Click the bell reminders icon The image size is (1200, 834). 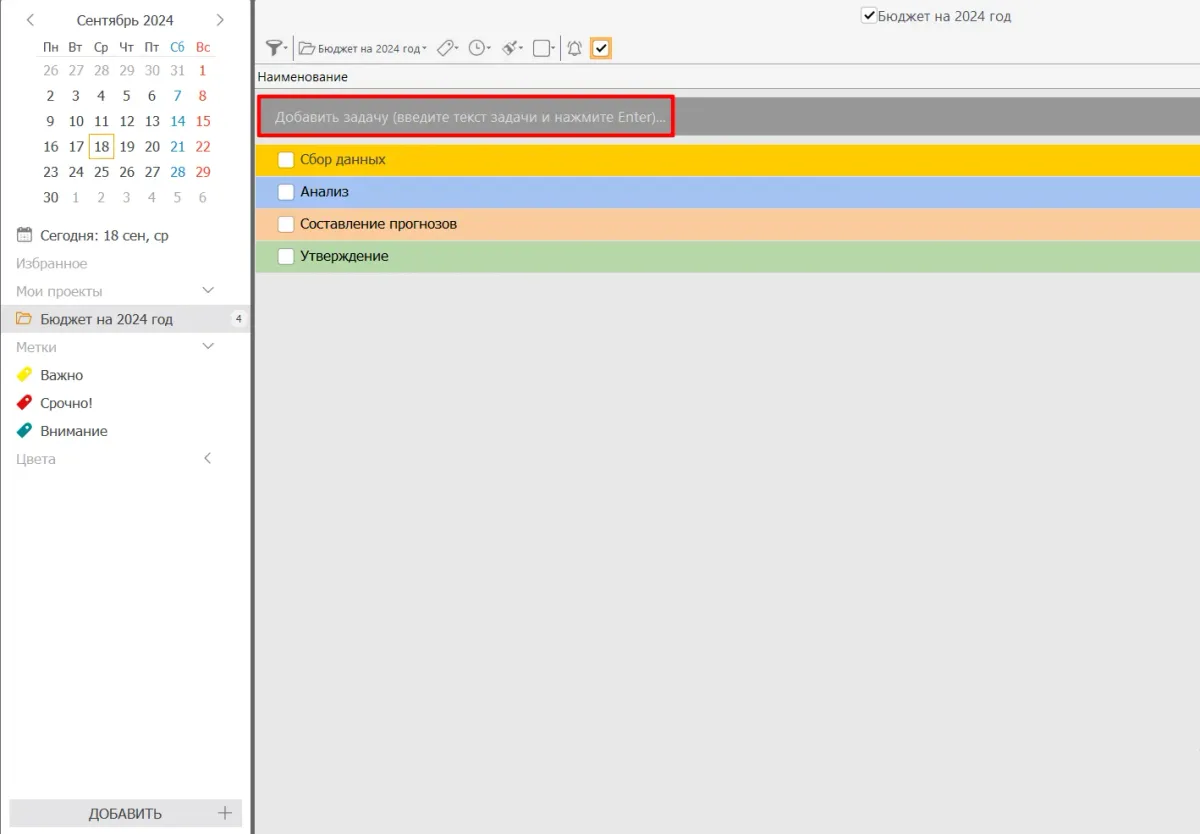point(574,48)
